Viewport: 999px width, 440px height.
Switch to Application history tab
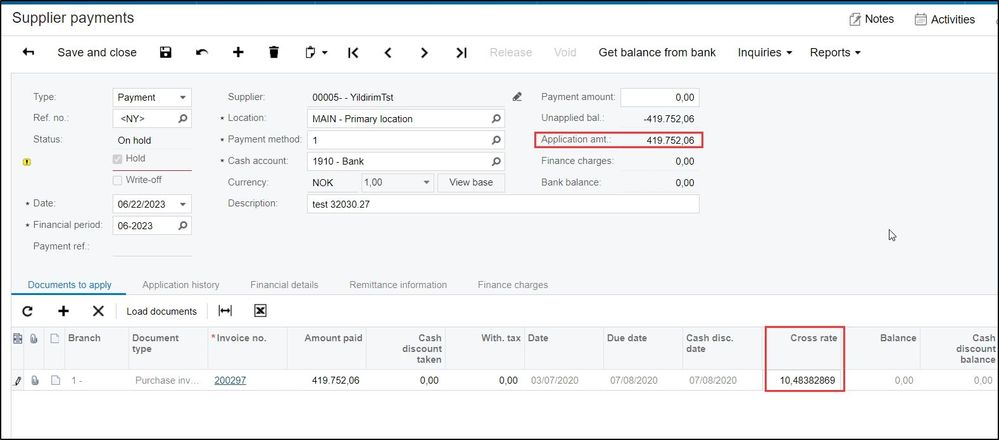181,285
